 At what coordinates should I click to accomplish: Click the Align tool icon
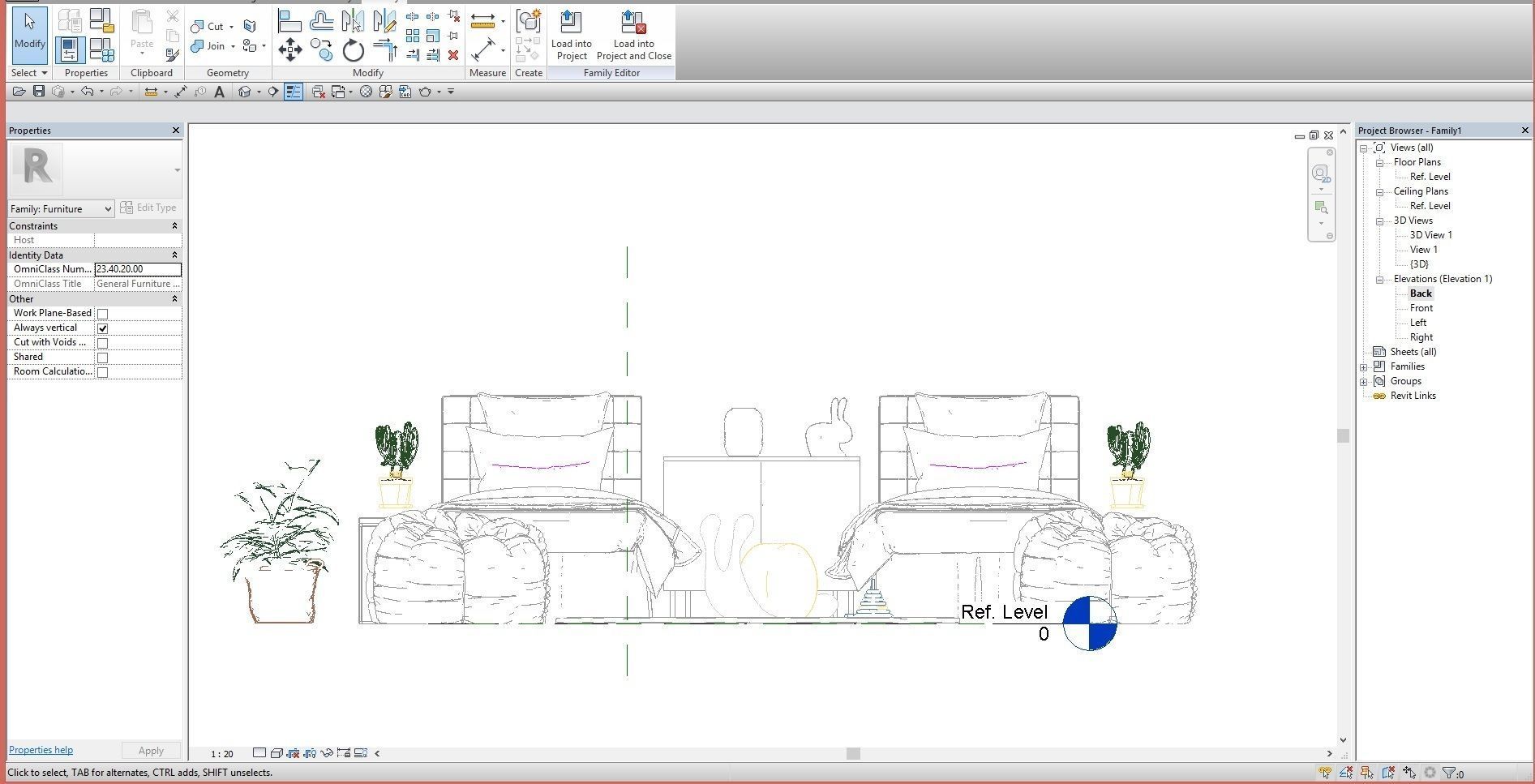pos(289,21)
